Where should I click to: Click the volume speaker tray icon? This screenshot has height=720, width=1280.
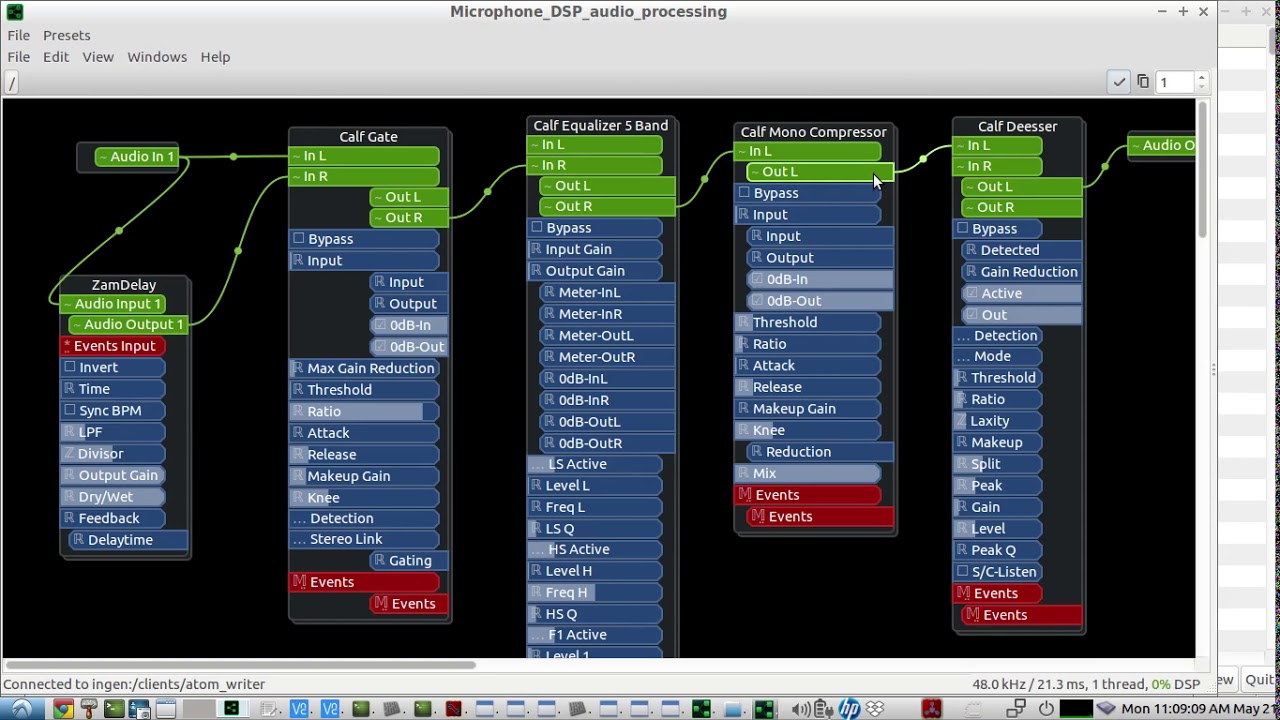click(802, 710)
